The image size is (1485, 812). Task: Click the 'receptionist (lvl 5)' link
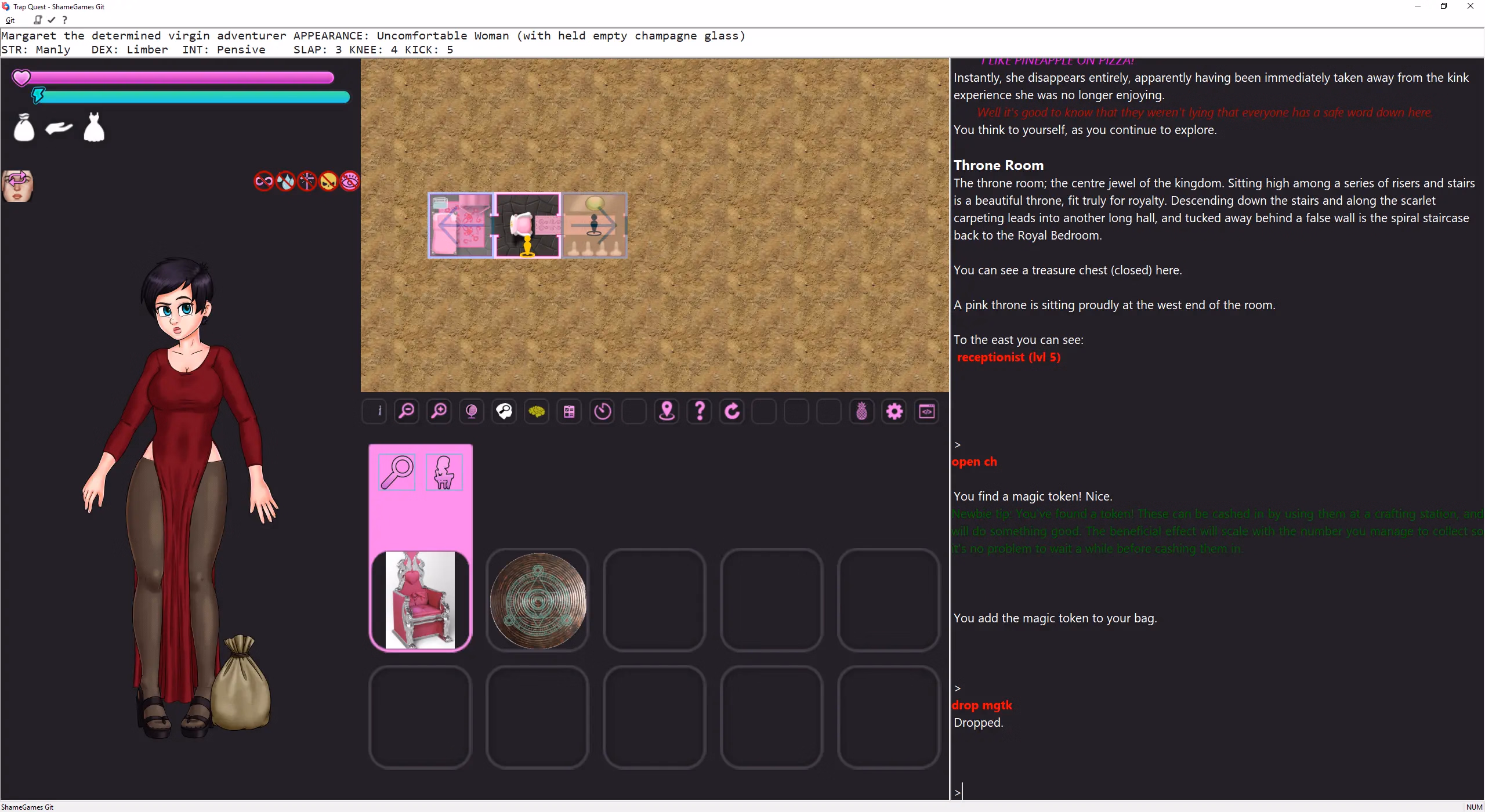coord(1009,357)
